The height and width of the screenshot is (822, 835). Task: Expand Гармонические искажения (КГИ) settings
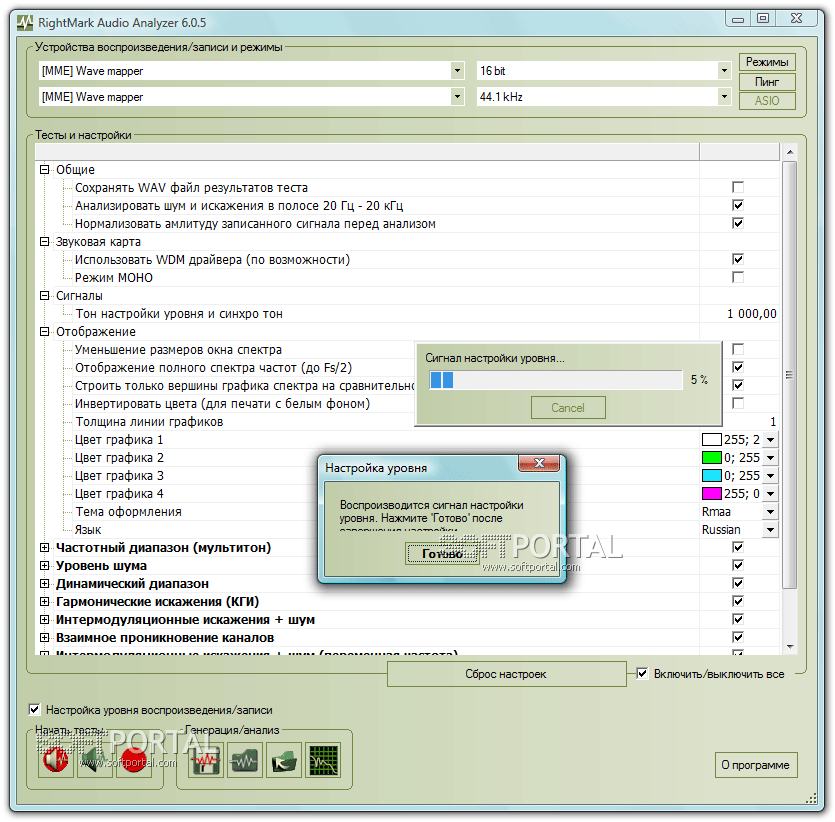pos(45,602)
